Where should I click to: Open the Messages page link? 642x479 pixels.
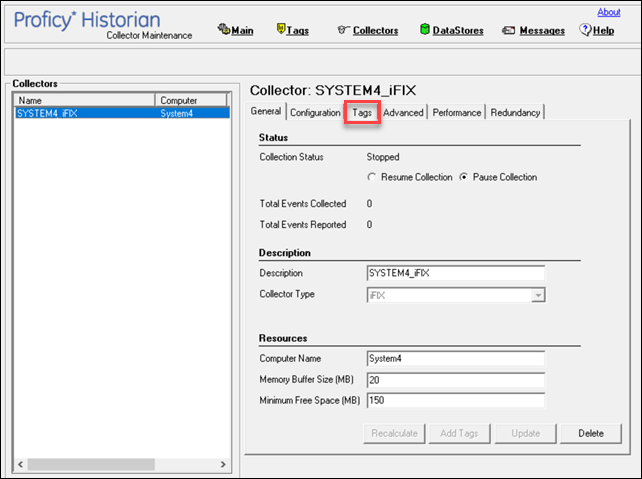click(x=542, y=31)
